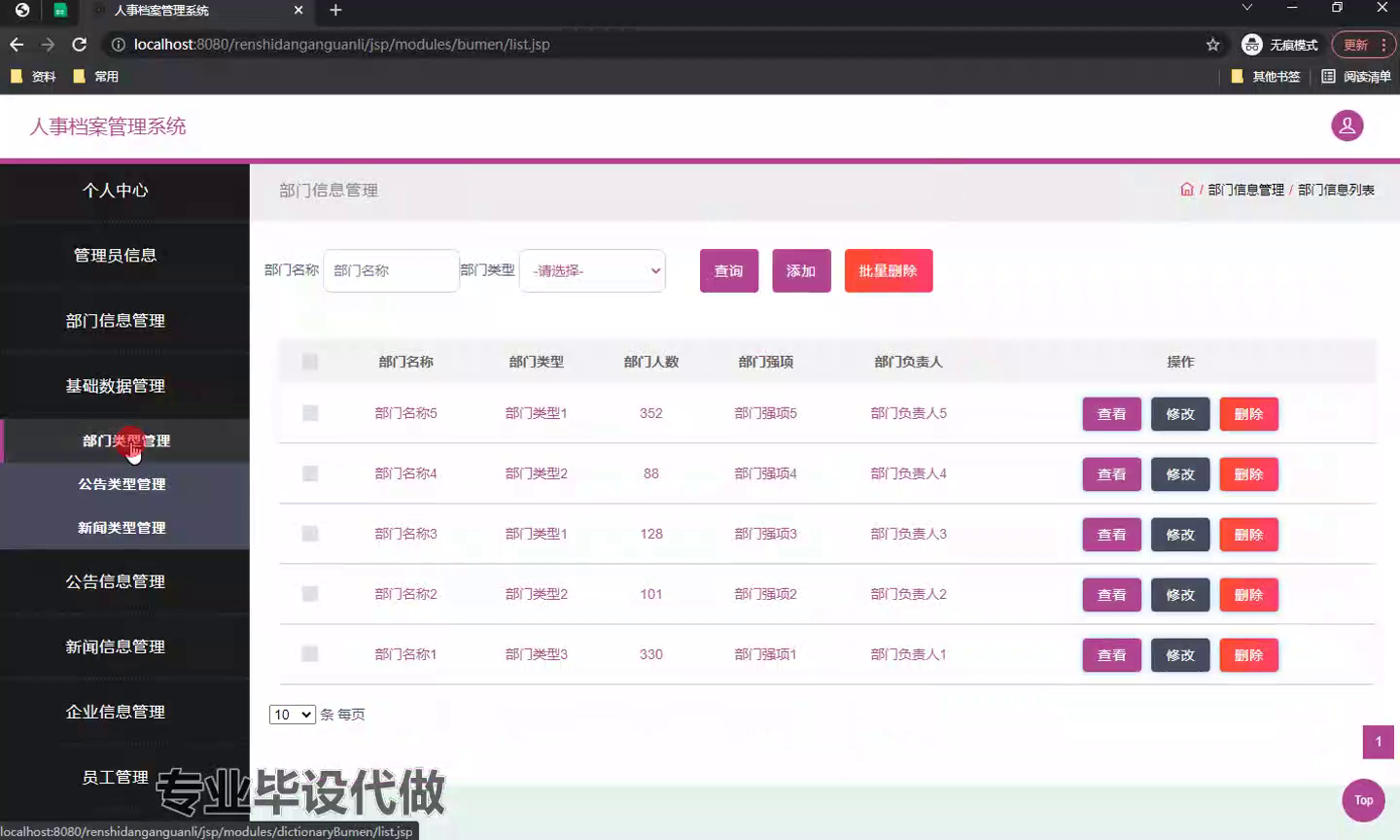Open 其他书签 bookmarks folder
1400x840 pixels.
tap(1265, 77)
